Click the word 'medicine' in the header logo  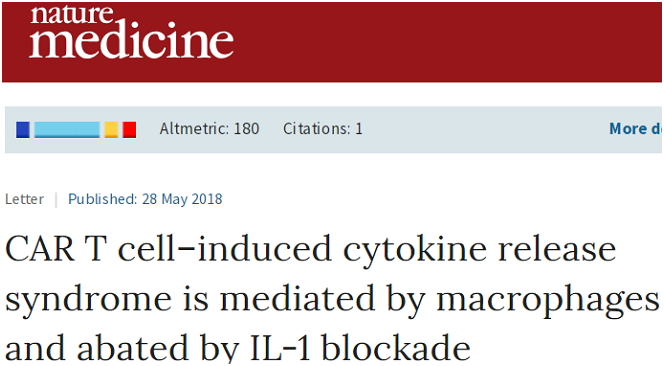[x=131, y=41]
